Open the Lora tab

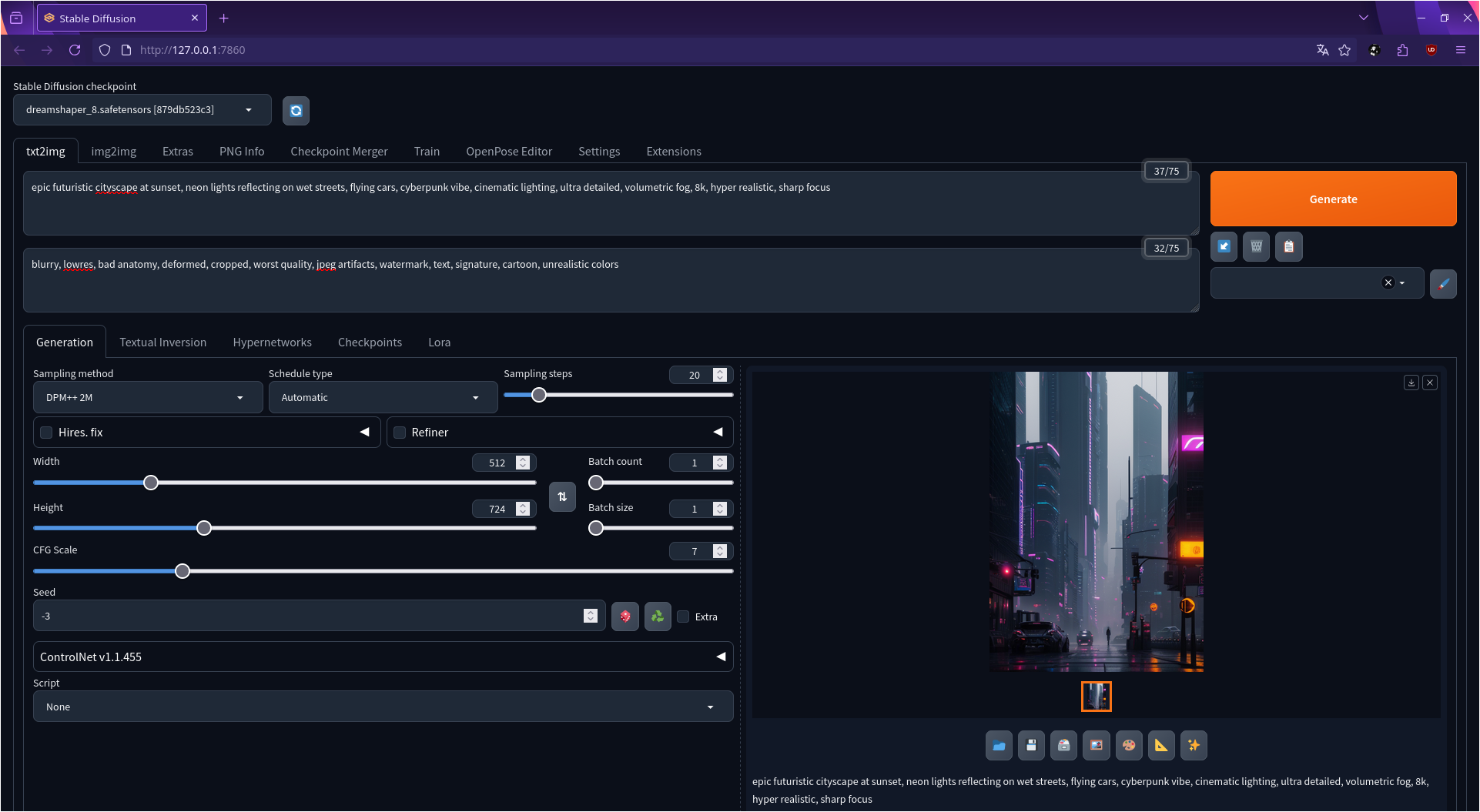439,342
